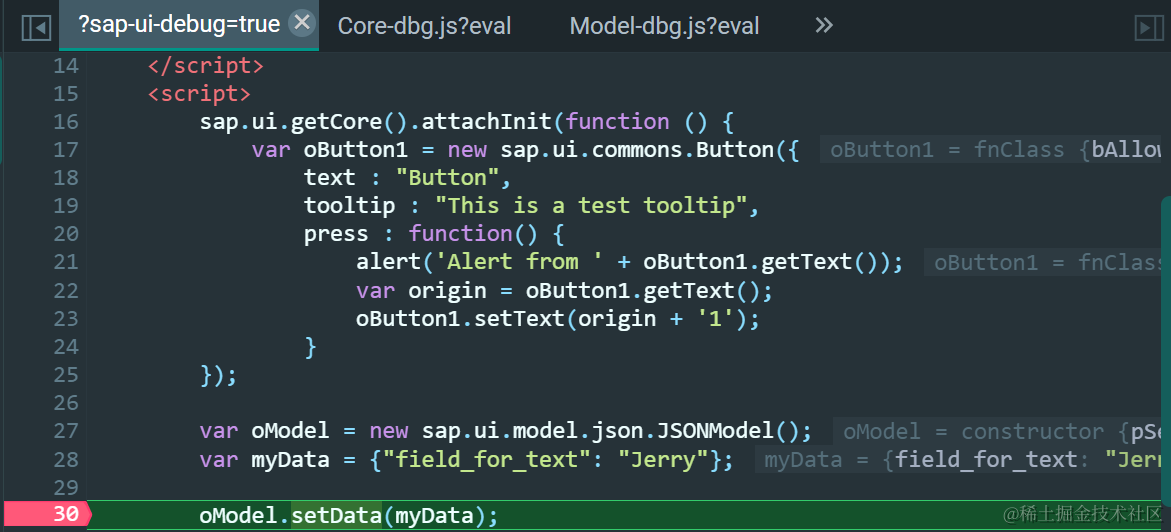This screenshot has width=1171, height=532.
Task: Set a breakpoint on line number 16
Action: (66, 122)
